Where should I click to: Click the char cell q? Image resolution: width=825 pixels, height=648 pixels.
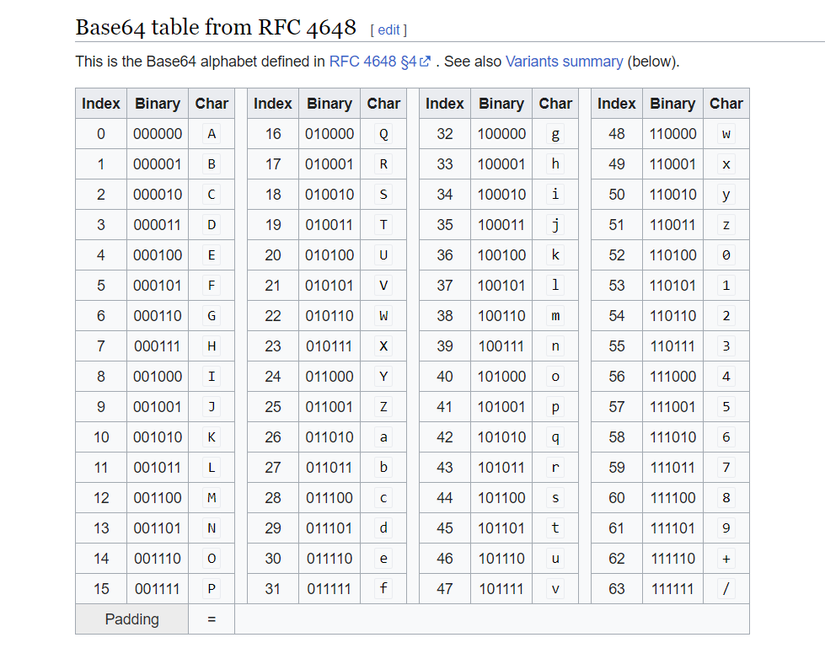point(555,437)
